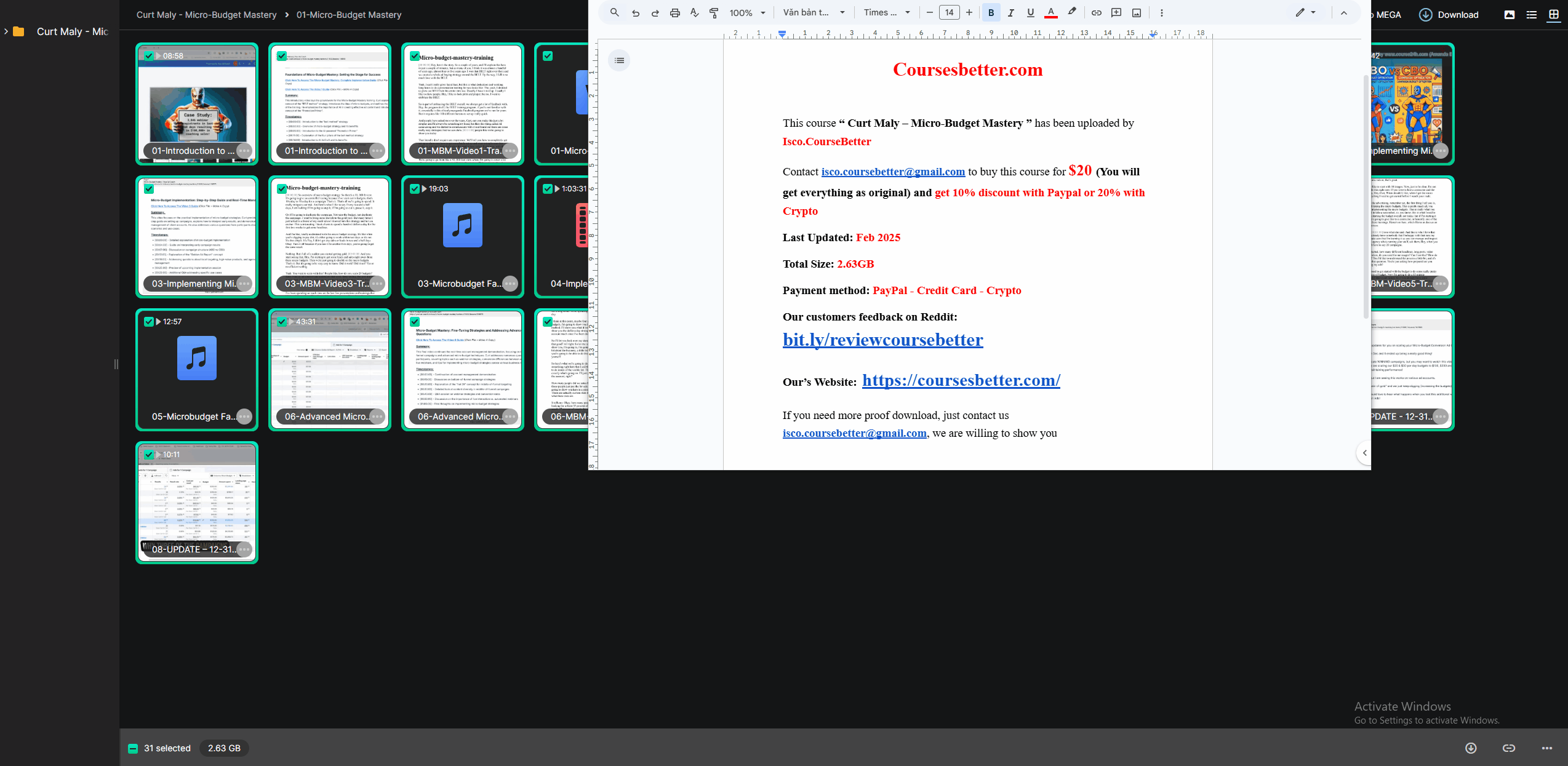
Task: Click the search icon in document toolbar
Action: (x=614, y=12)
